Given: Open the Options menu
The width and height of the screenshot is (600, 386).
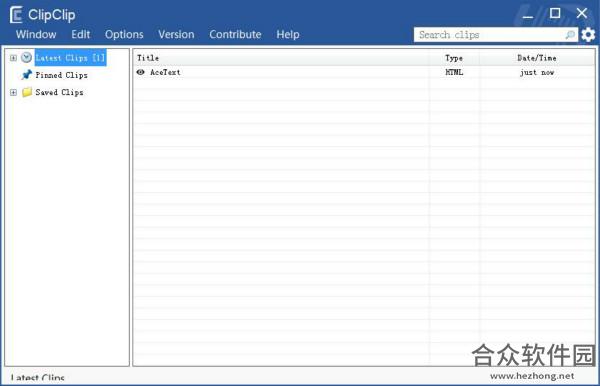Looking at the screenshot, I should (124, 34).
